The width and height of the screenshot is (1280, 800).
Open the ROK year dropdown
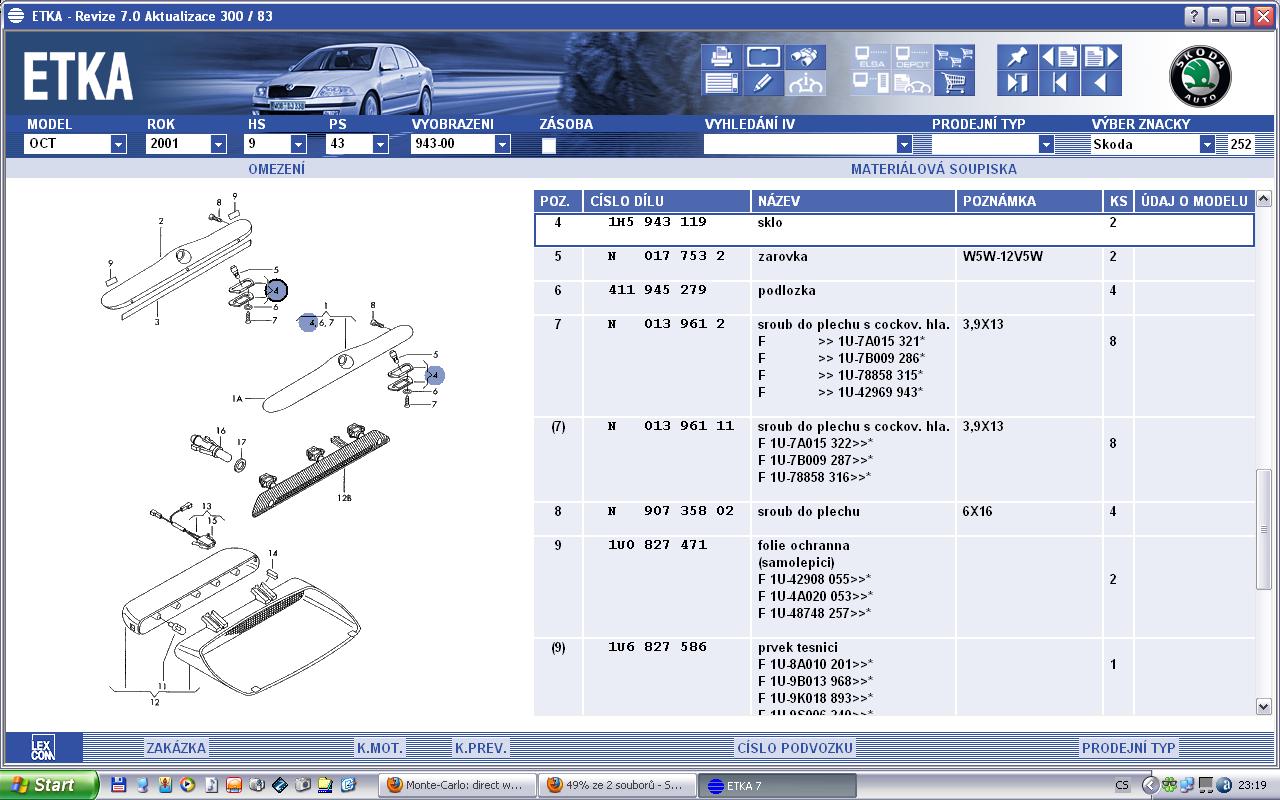pos(218,145)
